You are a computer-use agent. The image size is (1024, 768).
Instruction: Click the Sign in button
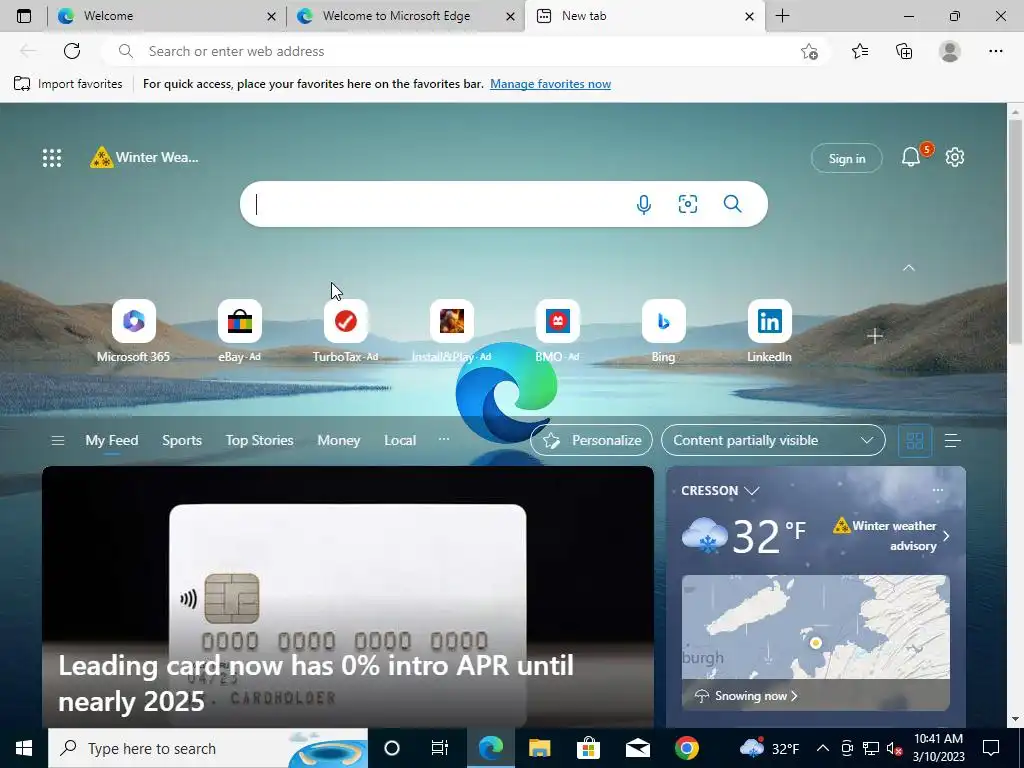point(846,158)
